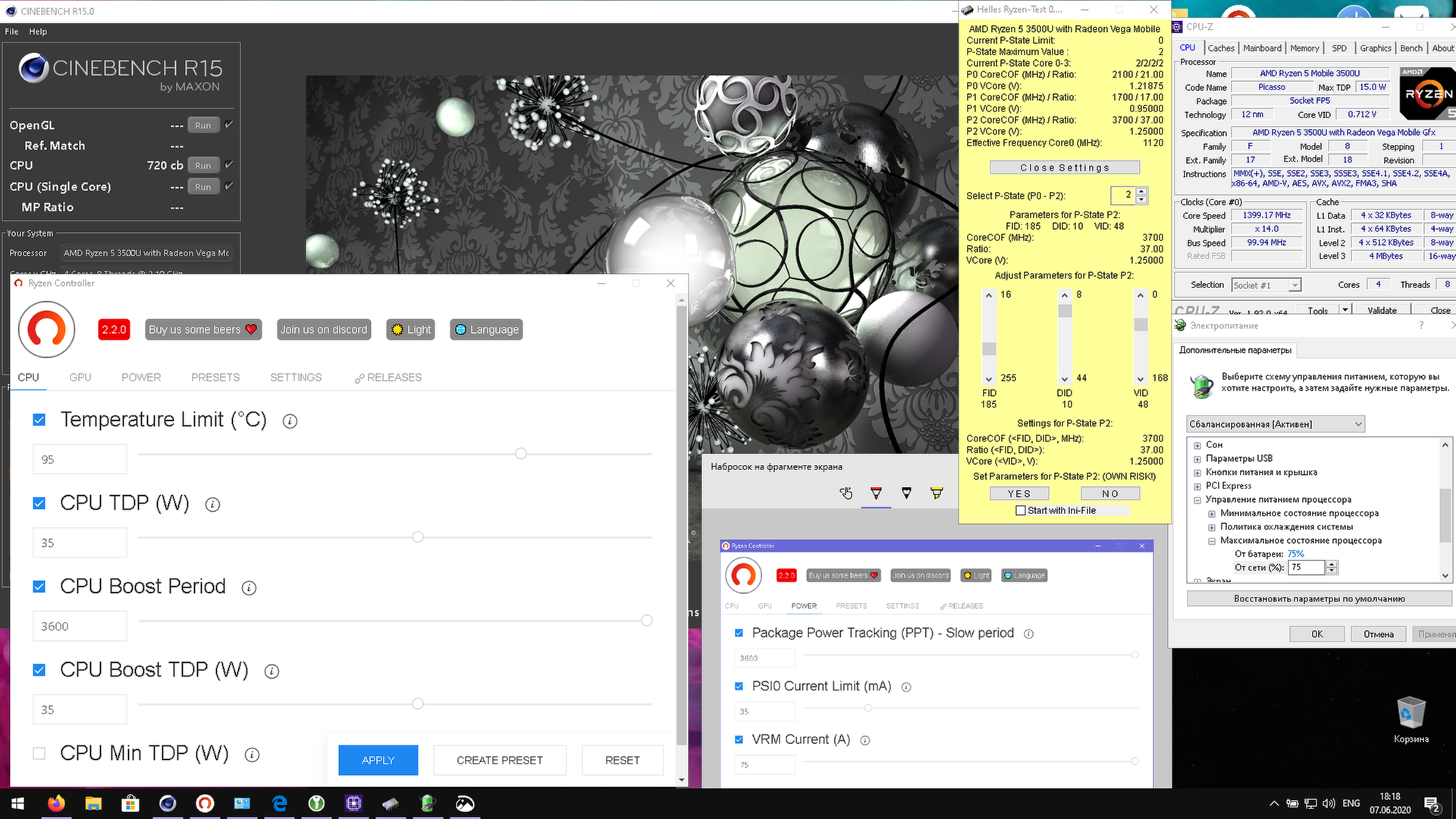
Task: Open Microsoft Edge from the taskbar
Action: click(x=279, y=804)
